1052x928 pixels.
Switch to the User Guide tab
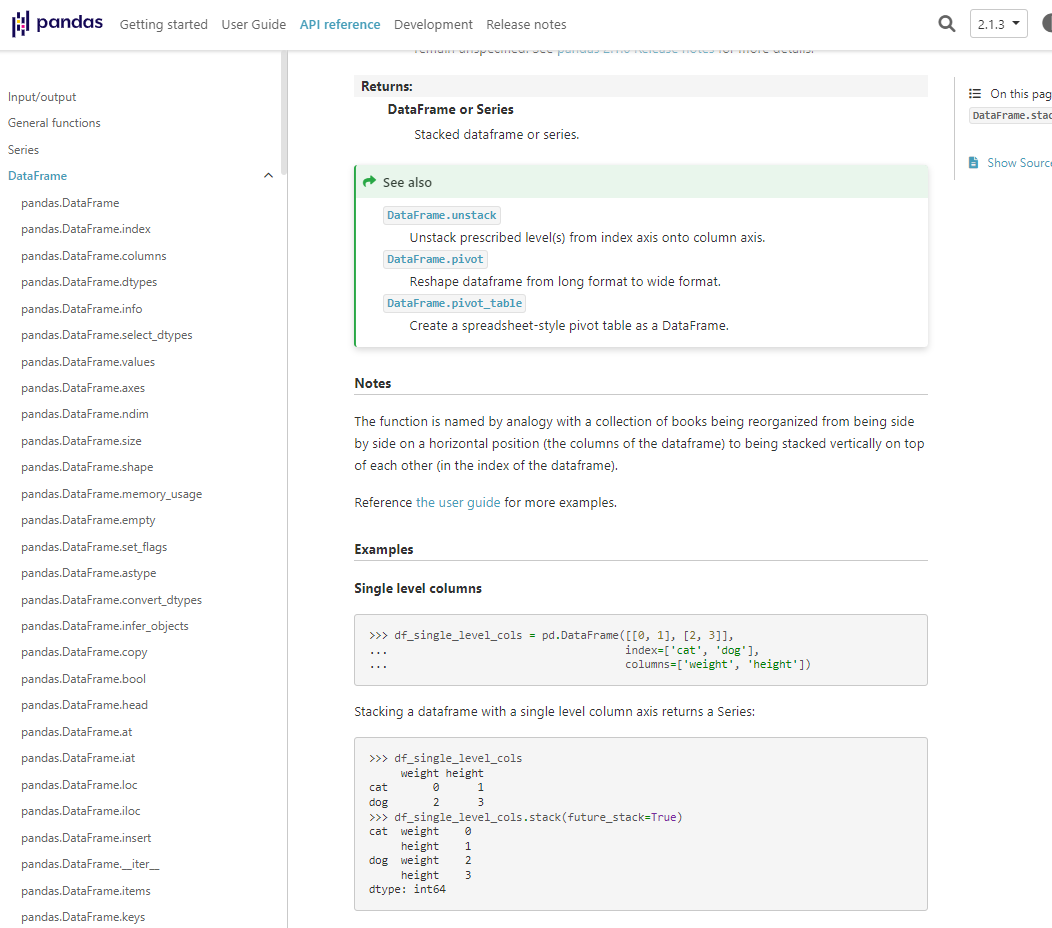[253, 24]
